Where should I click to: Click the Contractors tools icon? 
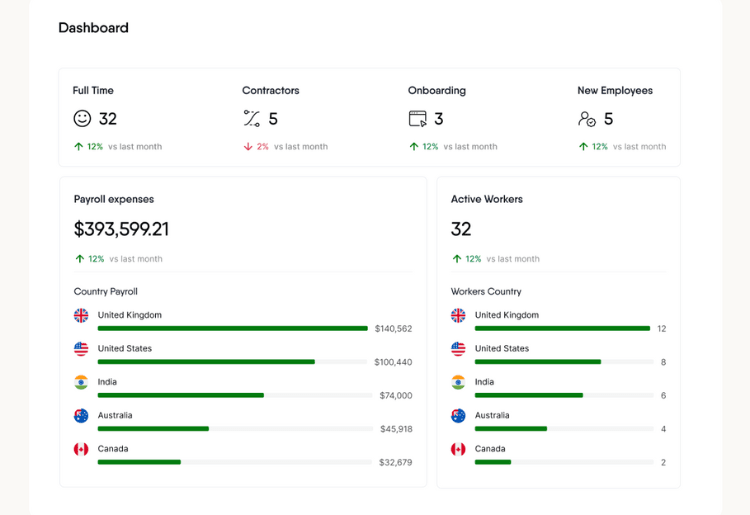pos(251,118)
